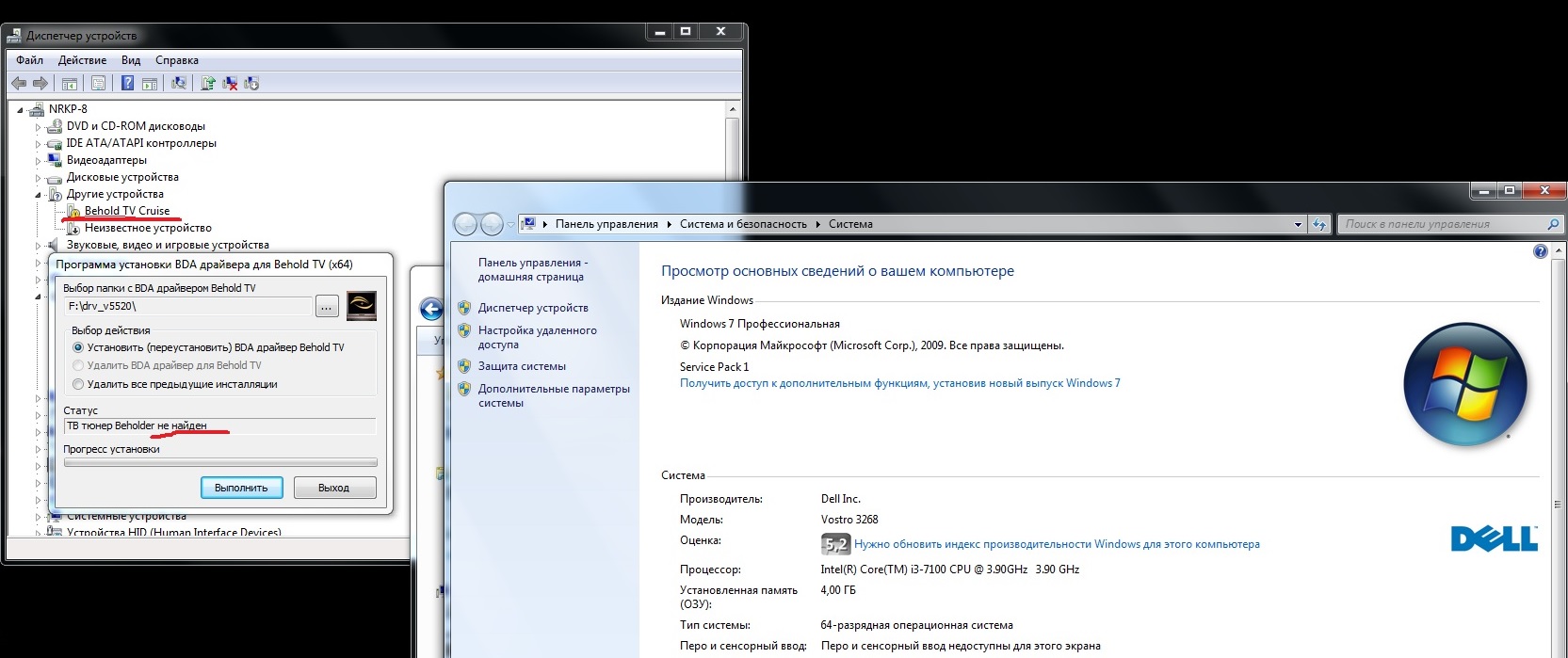1568x658 pixels.
Task: Click the Uninstall device toolbar icon
Action: coord(230,84)
